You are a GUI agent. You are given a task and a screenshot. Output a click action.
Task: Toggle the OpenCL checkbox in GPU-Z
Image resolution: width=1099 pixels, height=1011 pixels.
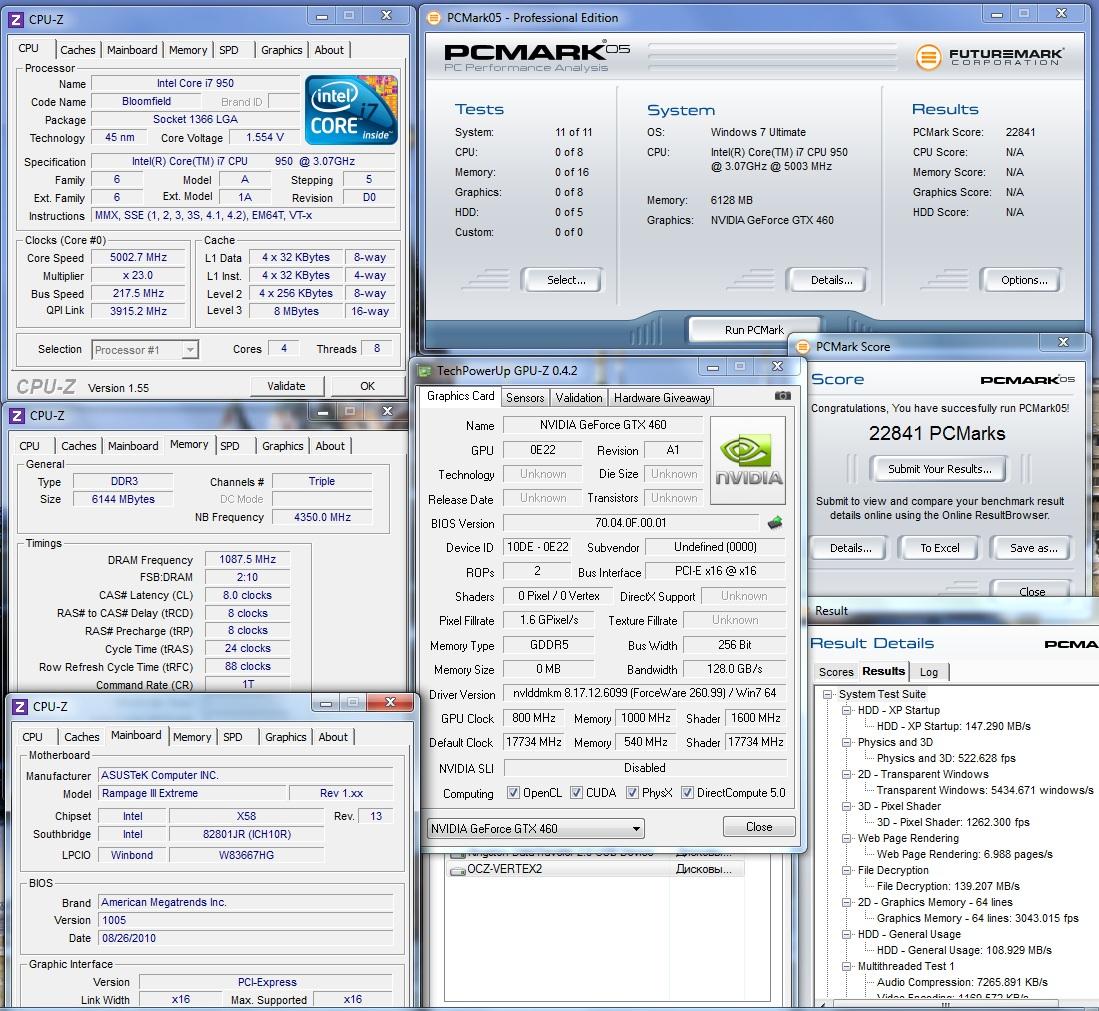coord(513,793)
